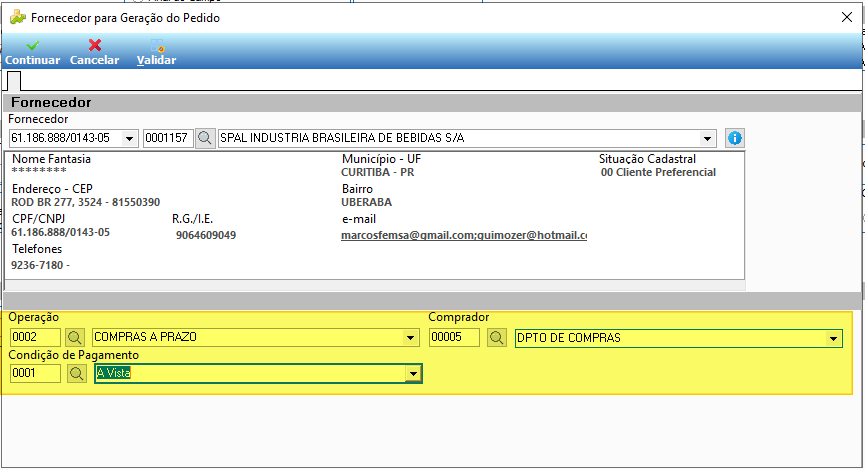Viewport: 865px width, 469px height.
Task: Open the Comprador search magnifier icon
Action: pos(496,337)
